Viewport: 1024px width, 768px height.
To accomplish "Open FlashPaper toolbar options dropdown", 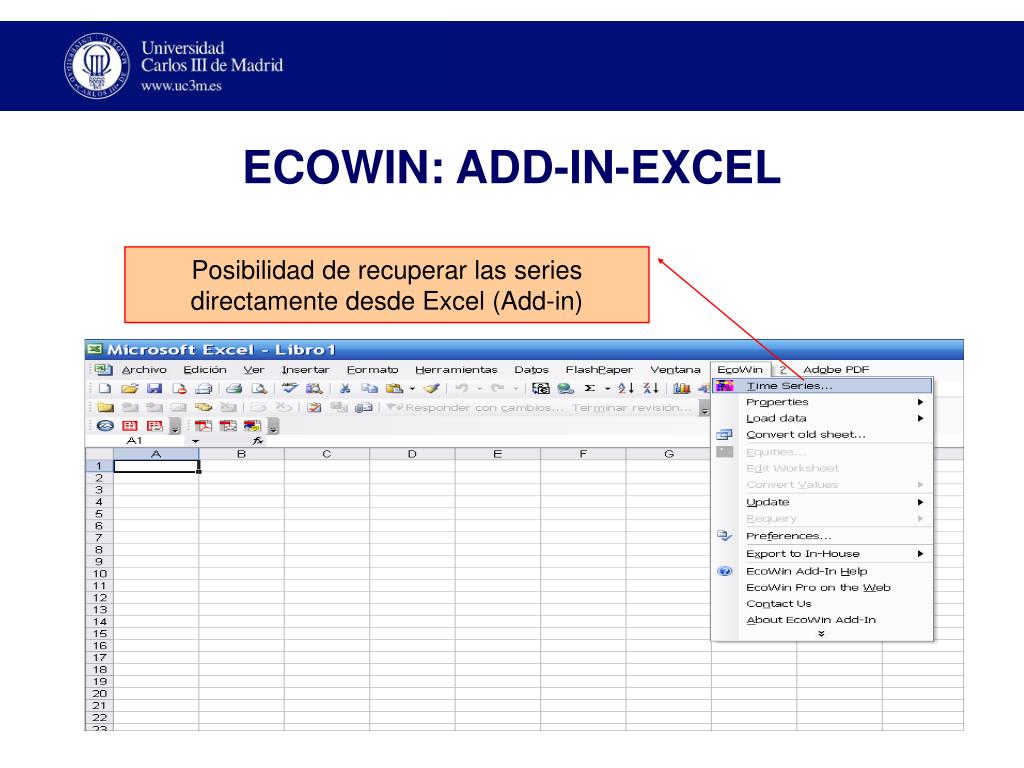I will [x=175, y=426].
